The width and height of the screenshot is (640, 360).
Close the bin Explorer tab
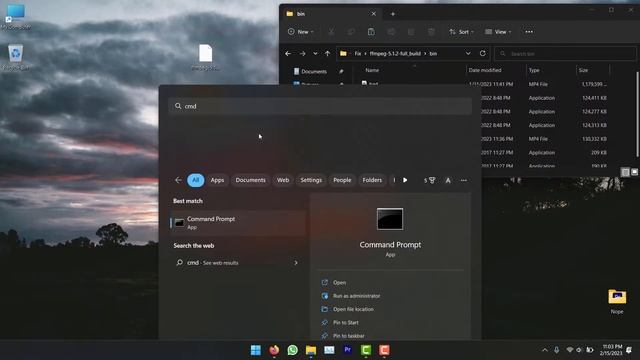click(373, 14)
